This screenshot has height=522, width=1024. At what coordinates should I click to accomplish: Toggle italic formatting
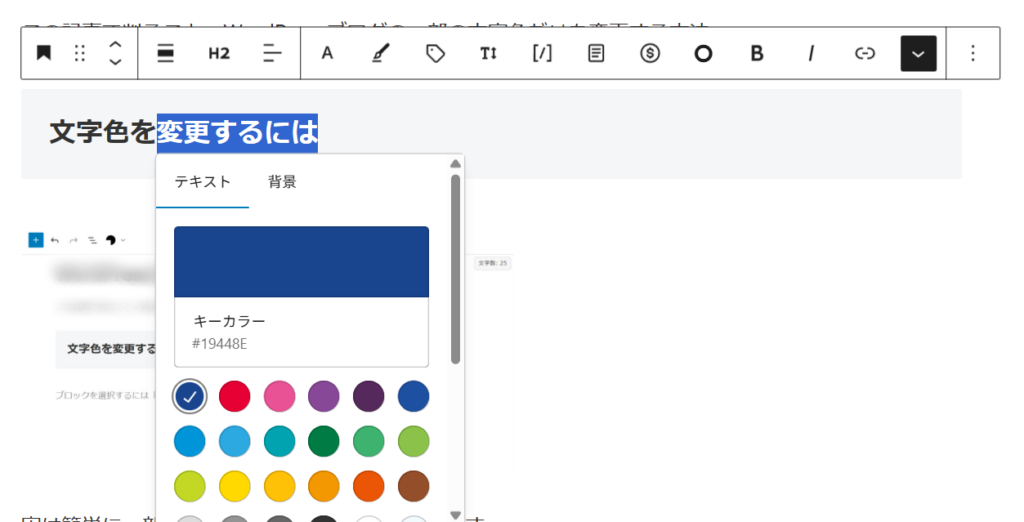click(x=810, y=54)
